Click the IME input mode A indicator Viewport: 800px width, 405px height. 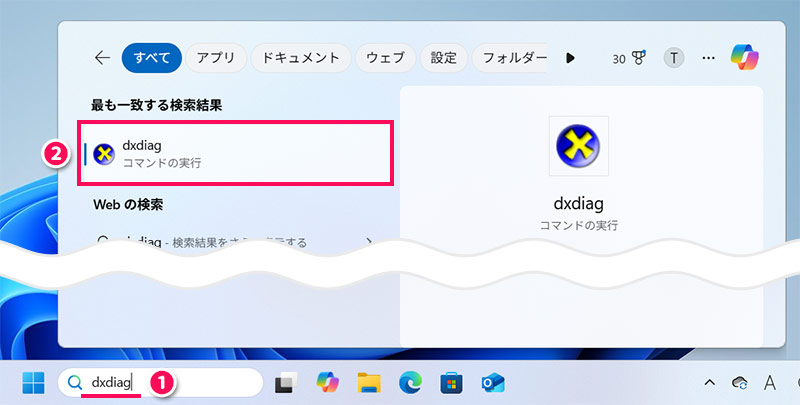coord(770,383)
